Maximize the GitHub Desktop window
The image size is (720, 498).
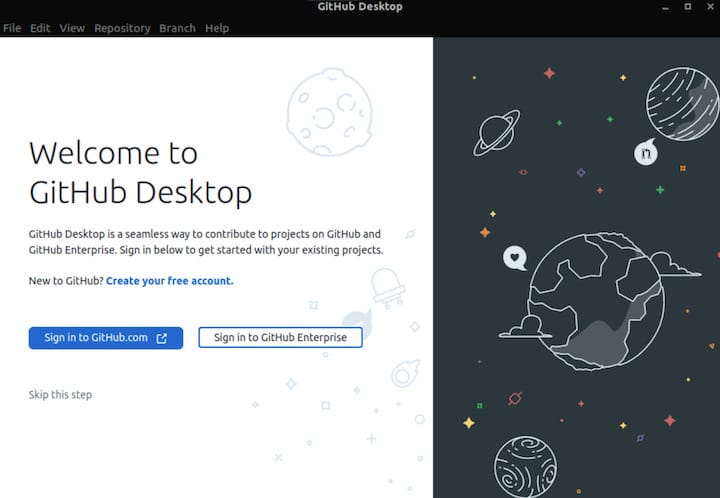pos(687,6)
